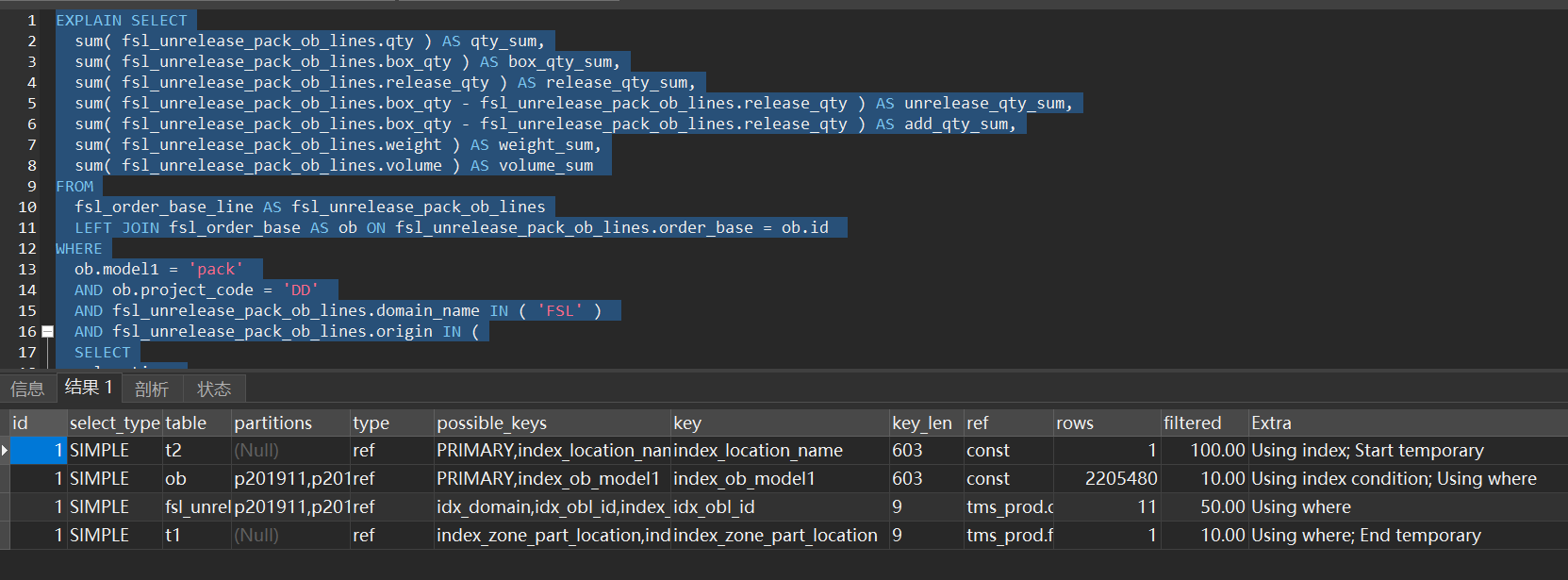Switch to the 信息 tab
1568x580 pixels.
click(27, 389)
